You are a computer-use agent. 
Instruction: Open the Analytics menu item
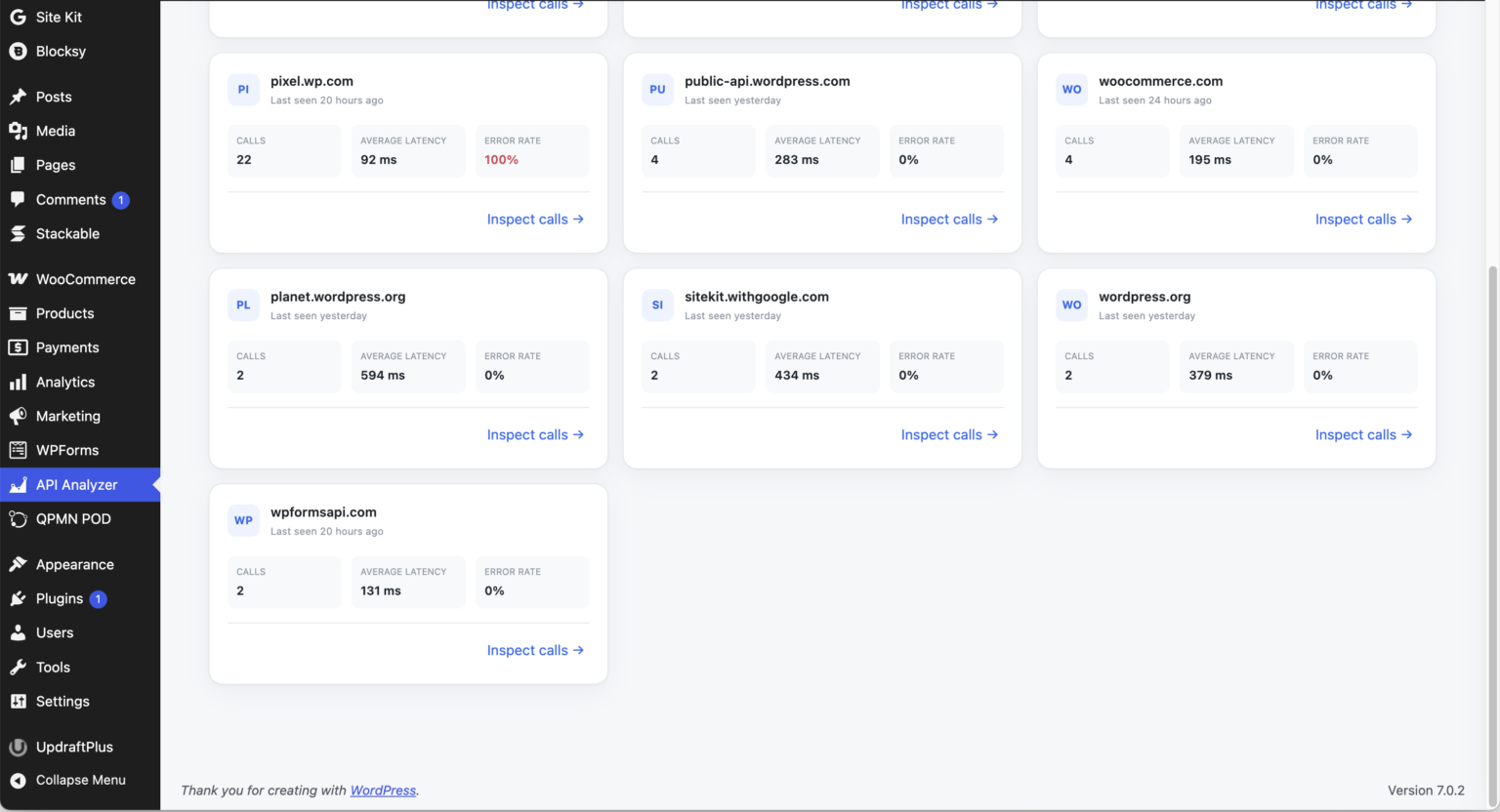pyautogui.click(x=80, y=382)
